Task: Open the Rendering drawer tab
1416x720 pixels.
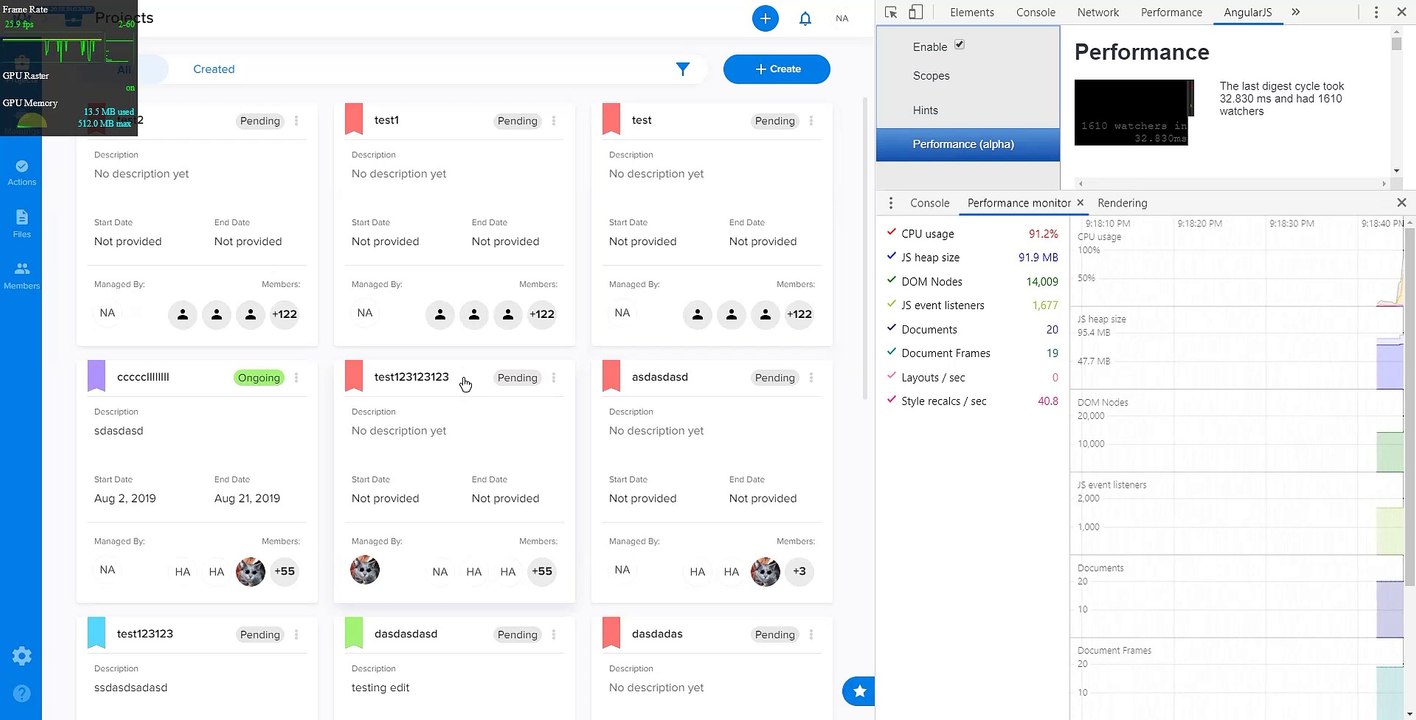Action: point(1122,203)
